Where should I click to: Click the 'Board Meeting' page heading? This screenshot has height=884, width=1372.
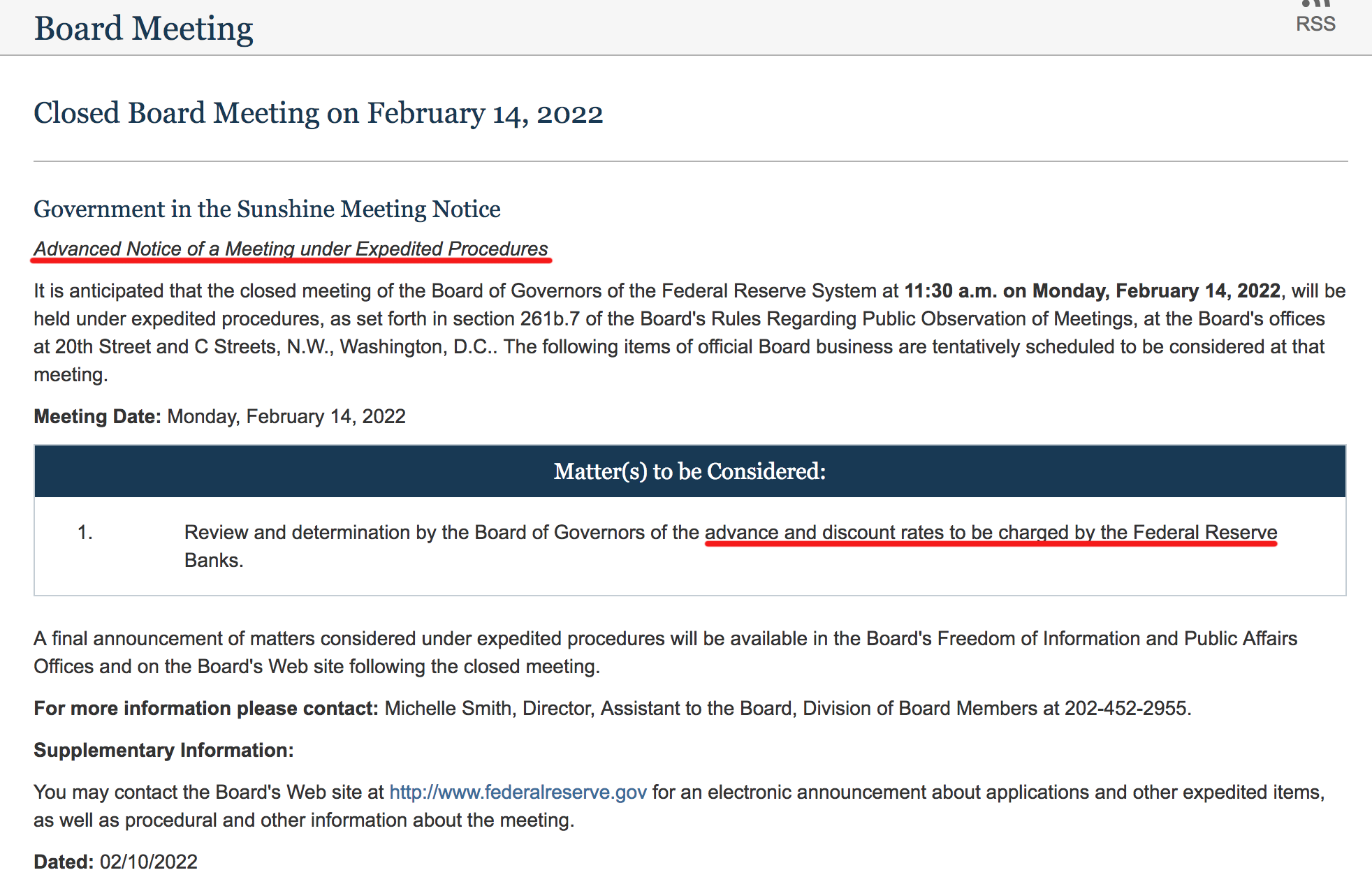(143, 29)
